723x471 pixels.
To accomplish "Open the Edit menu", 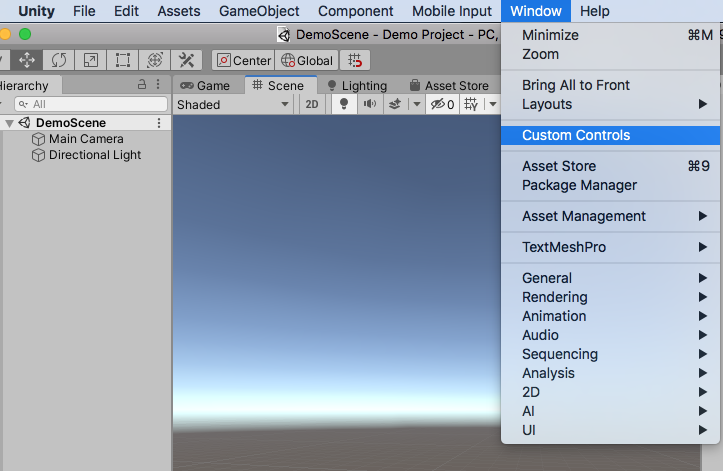I will pyautogui.click(x=126, y=11).
